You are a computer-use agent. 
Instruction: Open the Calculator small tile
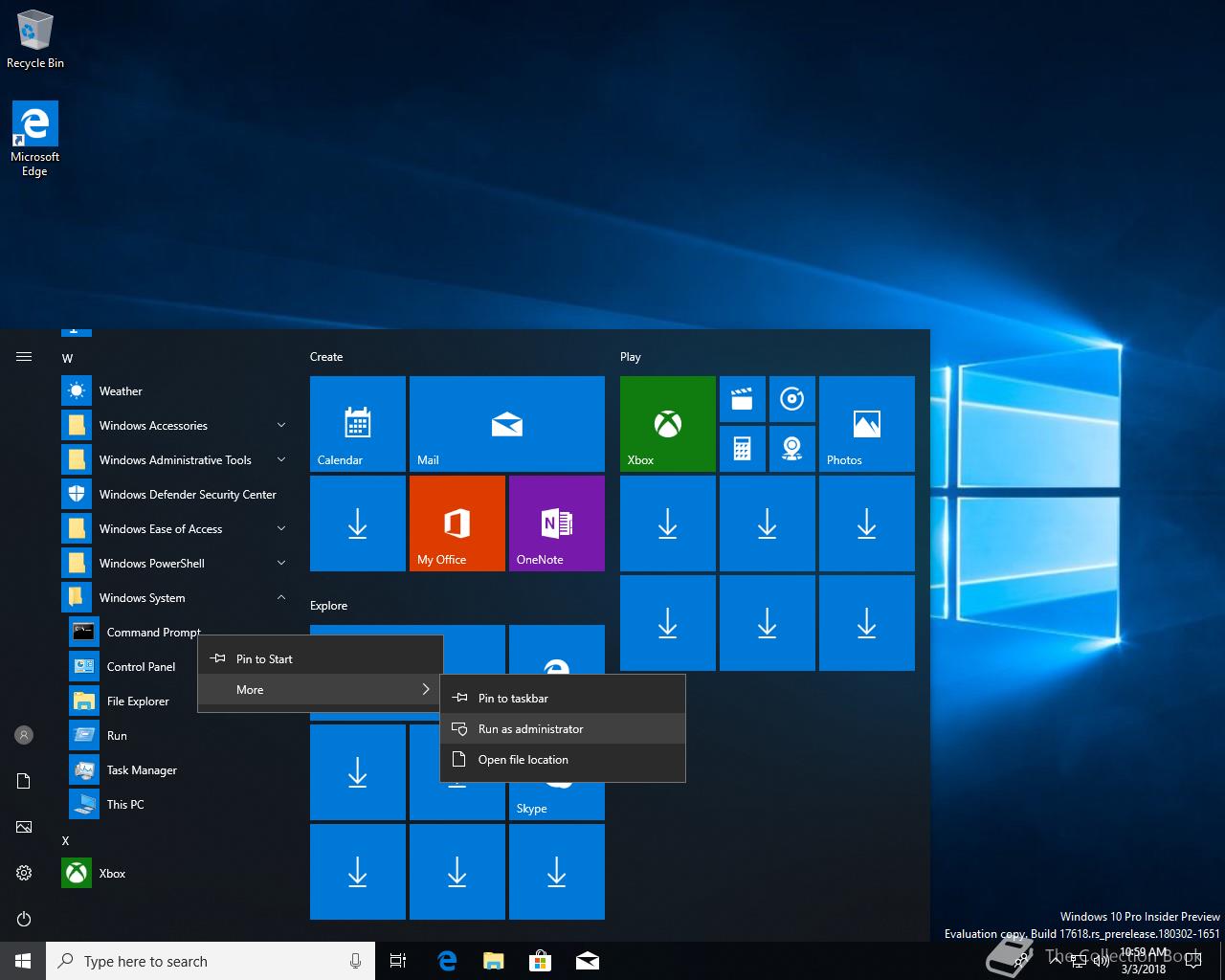(743, 449)
